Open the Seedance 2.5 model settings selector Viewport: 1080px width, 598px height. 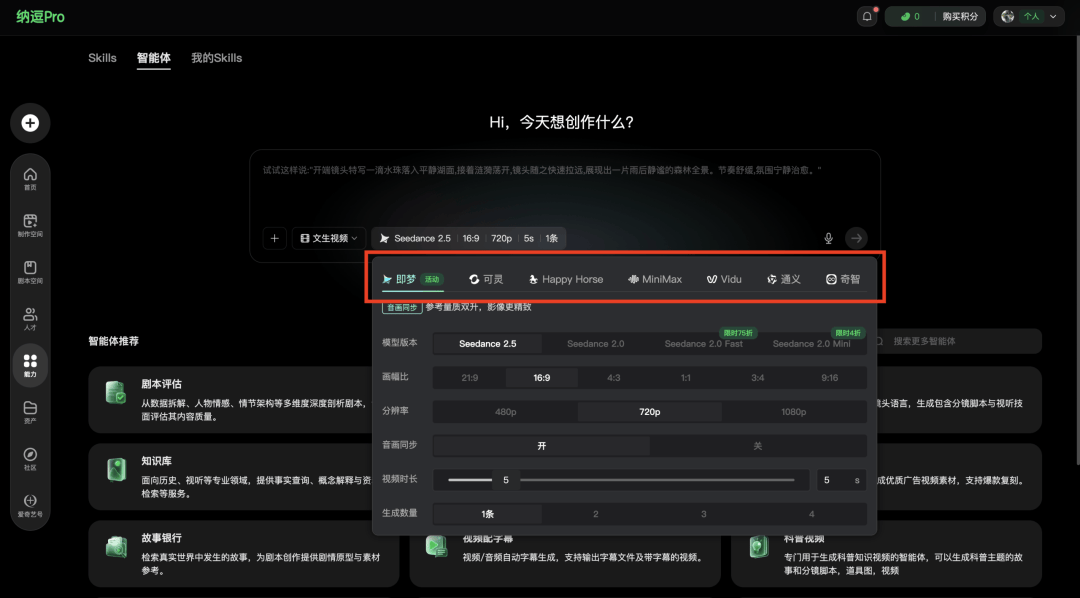point(469,238)
